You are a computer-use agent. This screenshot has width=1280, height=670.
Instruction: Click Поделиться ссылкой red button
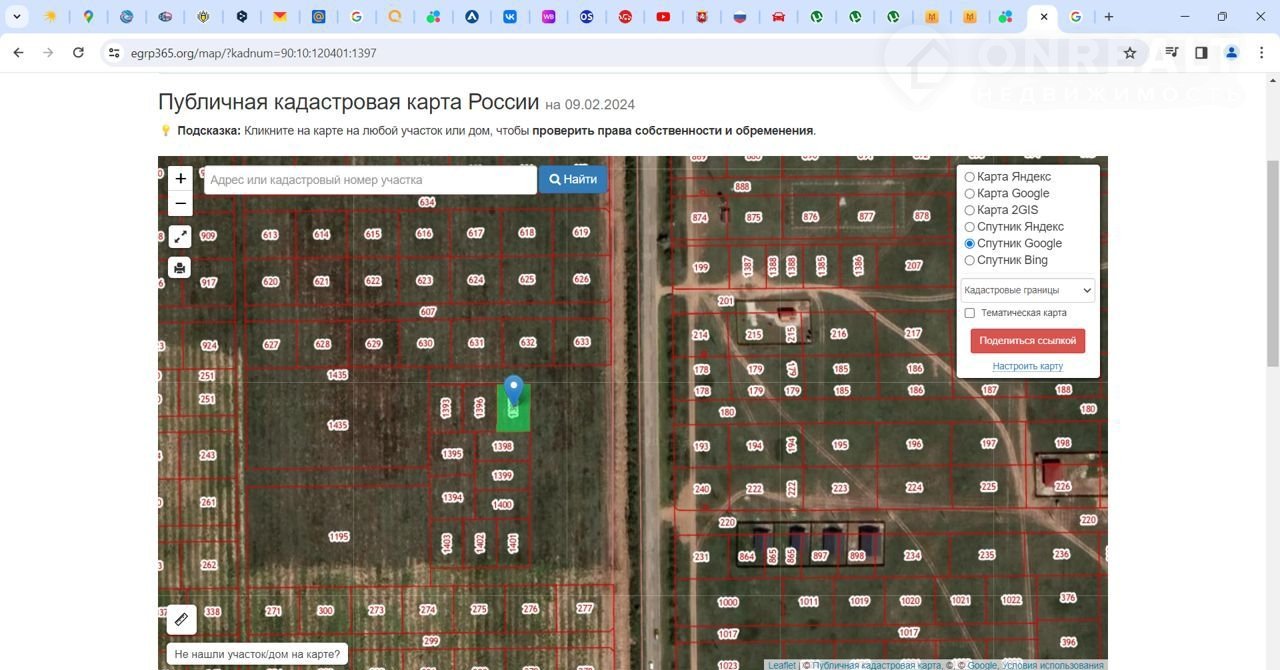point(1027,341)
